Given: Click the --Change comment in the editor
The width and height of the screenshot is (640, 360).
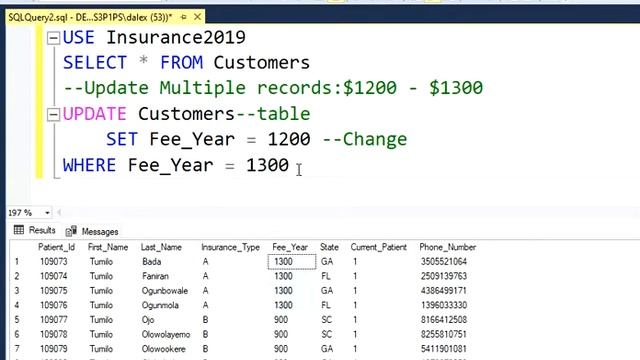Looking at the screenshot, I should point(364,140).
